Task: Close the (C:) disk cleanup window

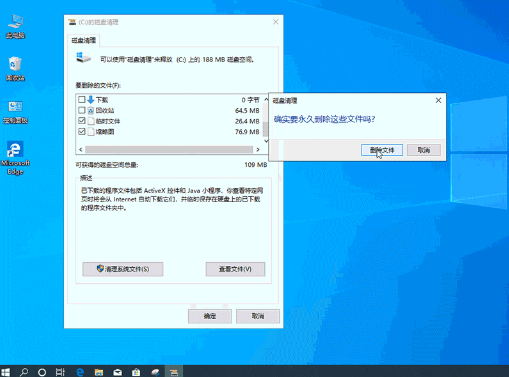Action: [x=275, y=22]
